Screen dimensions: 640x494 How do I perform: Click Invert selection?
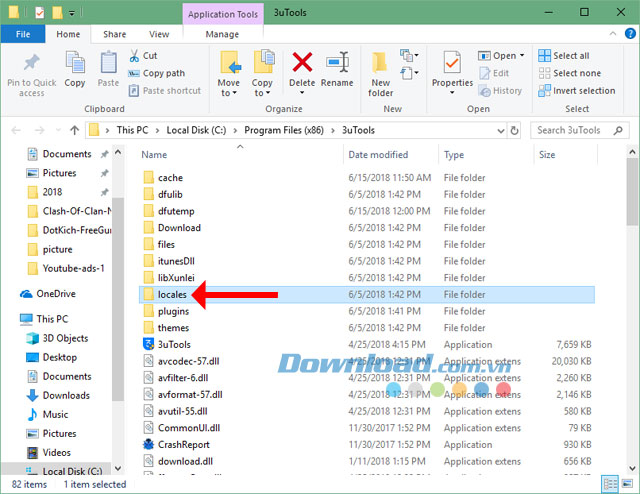(x=576, y=91)
